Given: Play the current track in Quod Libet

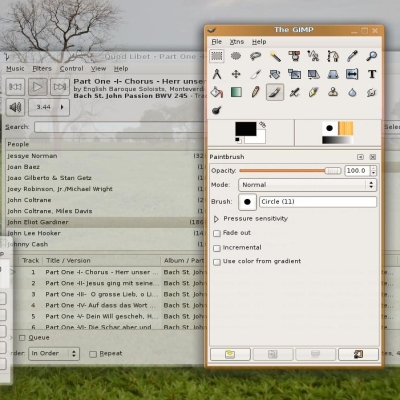Looking at the screenshot, I should pos(38,87).
